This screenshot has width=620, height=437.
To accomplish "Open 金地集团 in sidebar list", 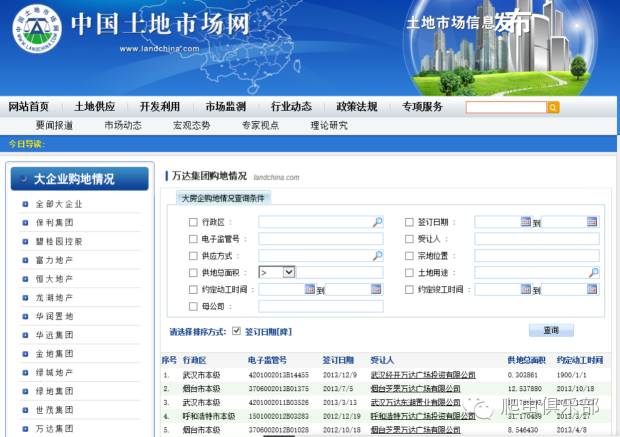I will point(54,354).
